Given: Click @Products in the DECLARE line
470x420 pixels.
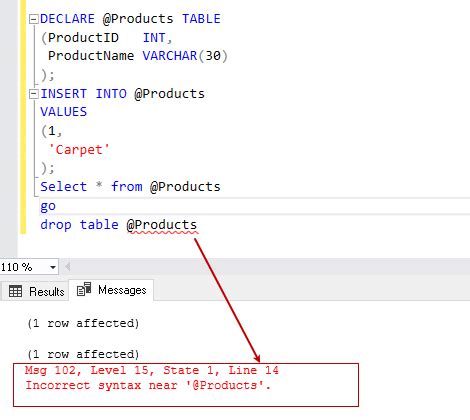Looking at the screenshot, I should [138, 19].
